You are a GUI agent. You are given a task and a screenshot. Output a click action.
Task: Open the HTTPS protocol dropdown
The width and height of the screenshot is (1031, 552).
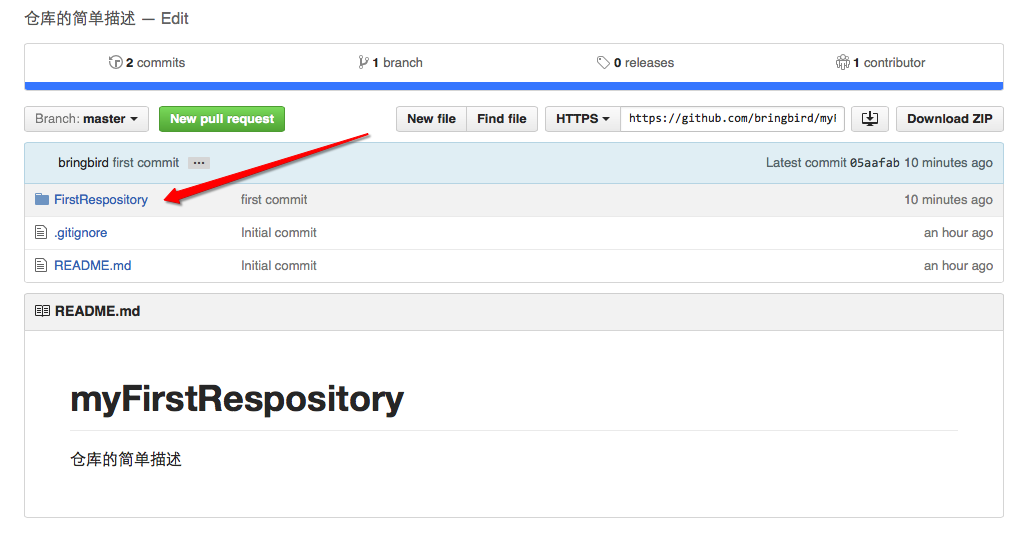point(583,119)
